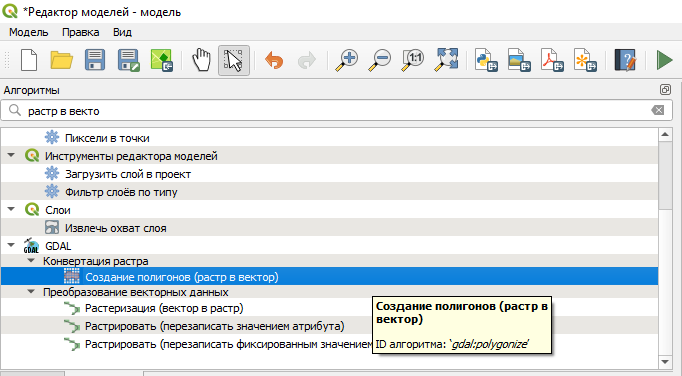Click the Алгоритмы panel title
682x376 pixels.
click(32, 90)
